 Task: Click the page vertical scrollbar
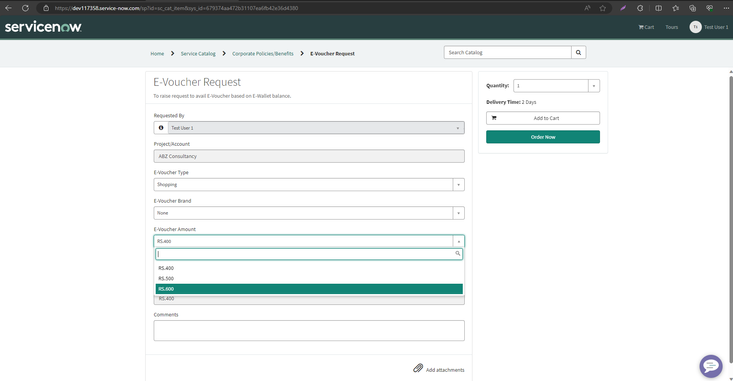tap(731, 219)
